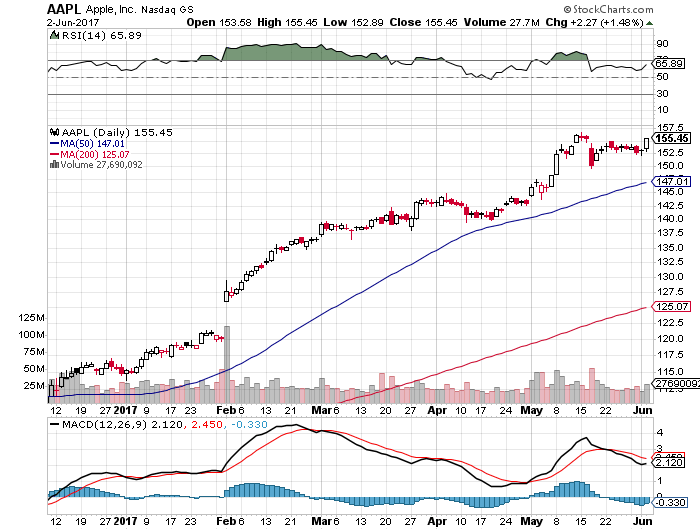Click the 147.01 MA(50) price tag
Screen dimensions: 700x530
point(668,180)
